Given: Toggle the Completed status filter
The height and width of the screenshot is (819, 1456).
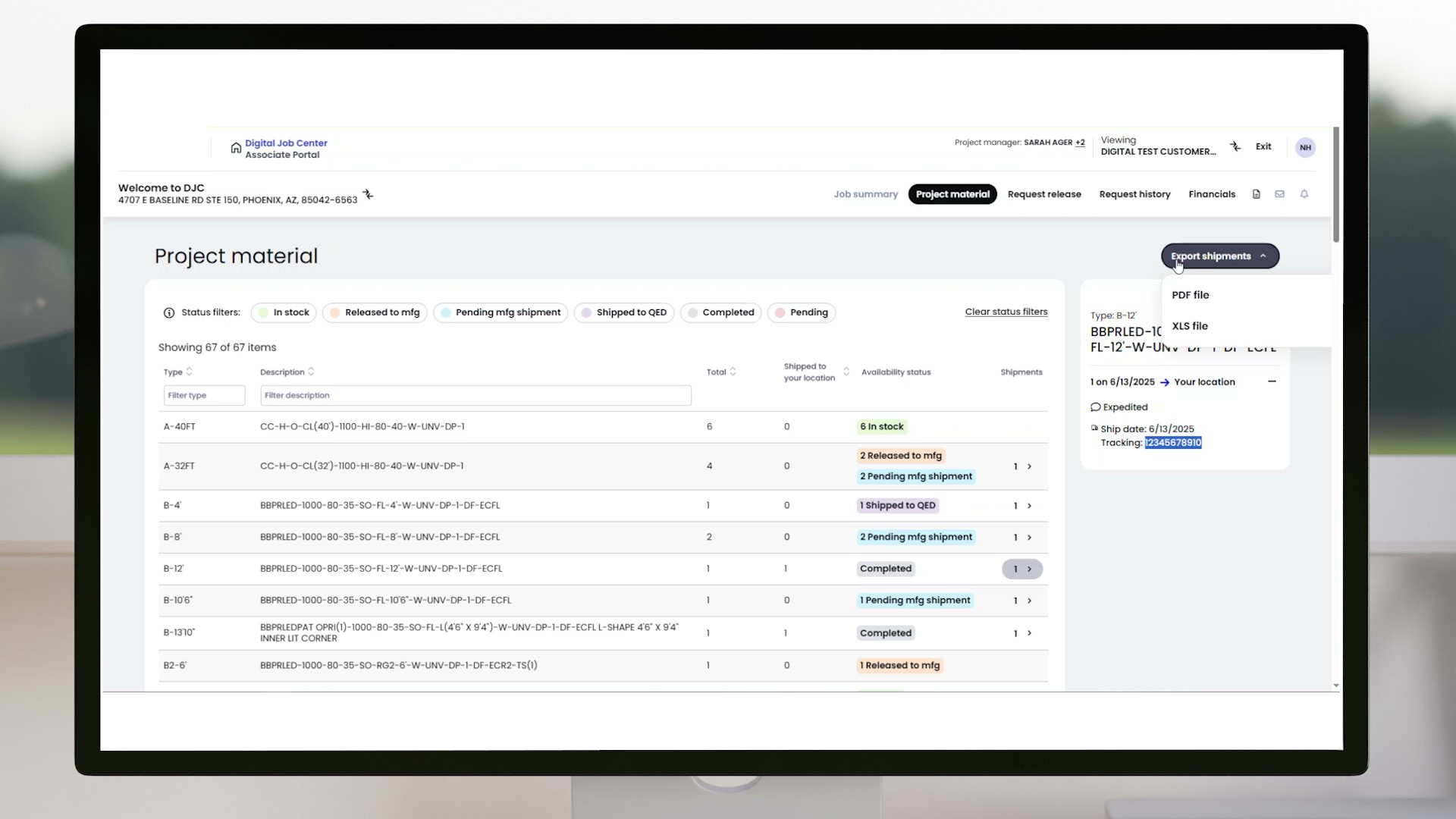Looking at the screenshot, I should pos(720,312).
